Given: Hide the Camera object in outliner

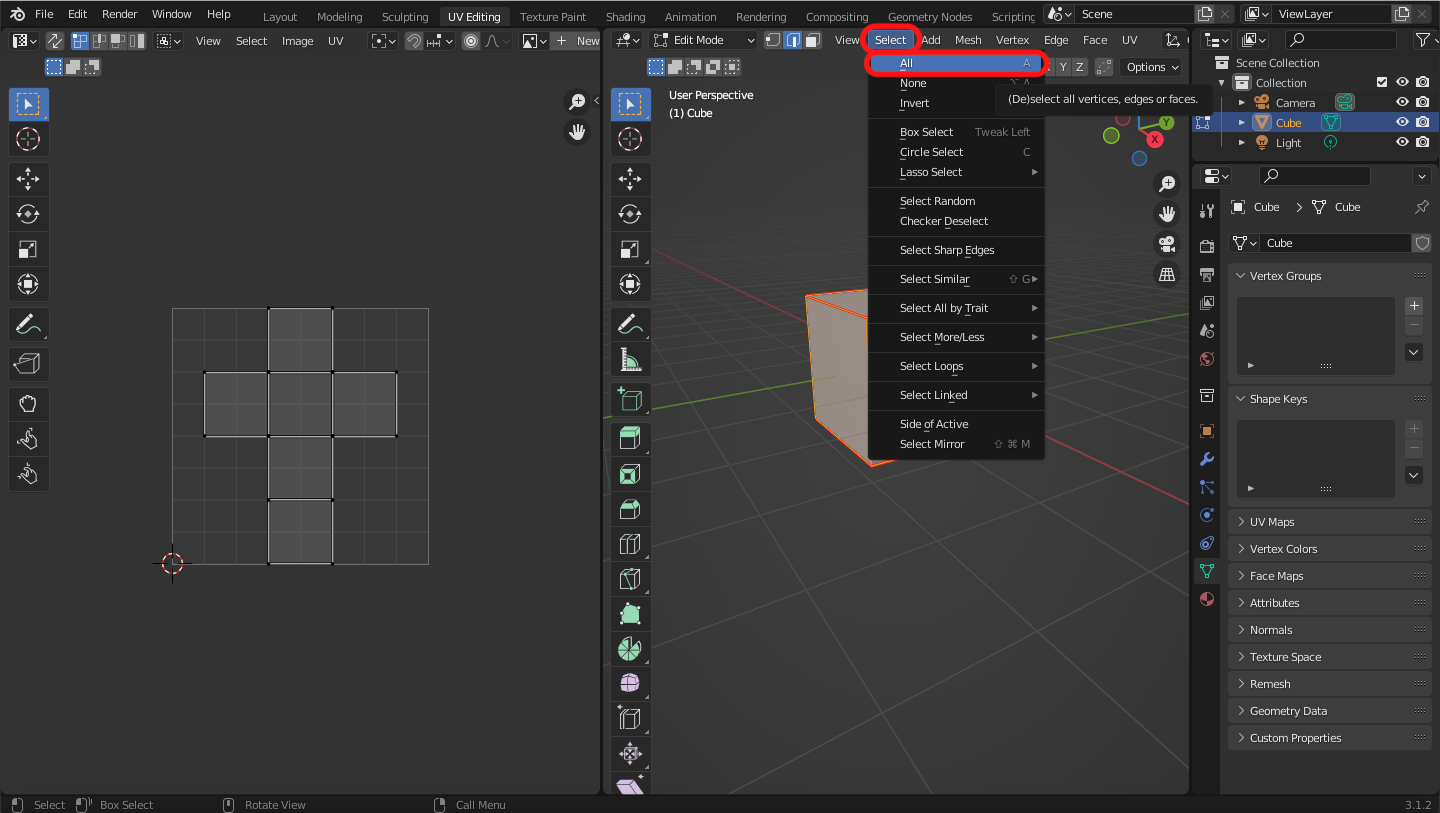Looking at the screenshot, I should [x=1402, y=103].
